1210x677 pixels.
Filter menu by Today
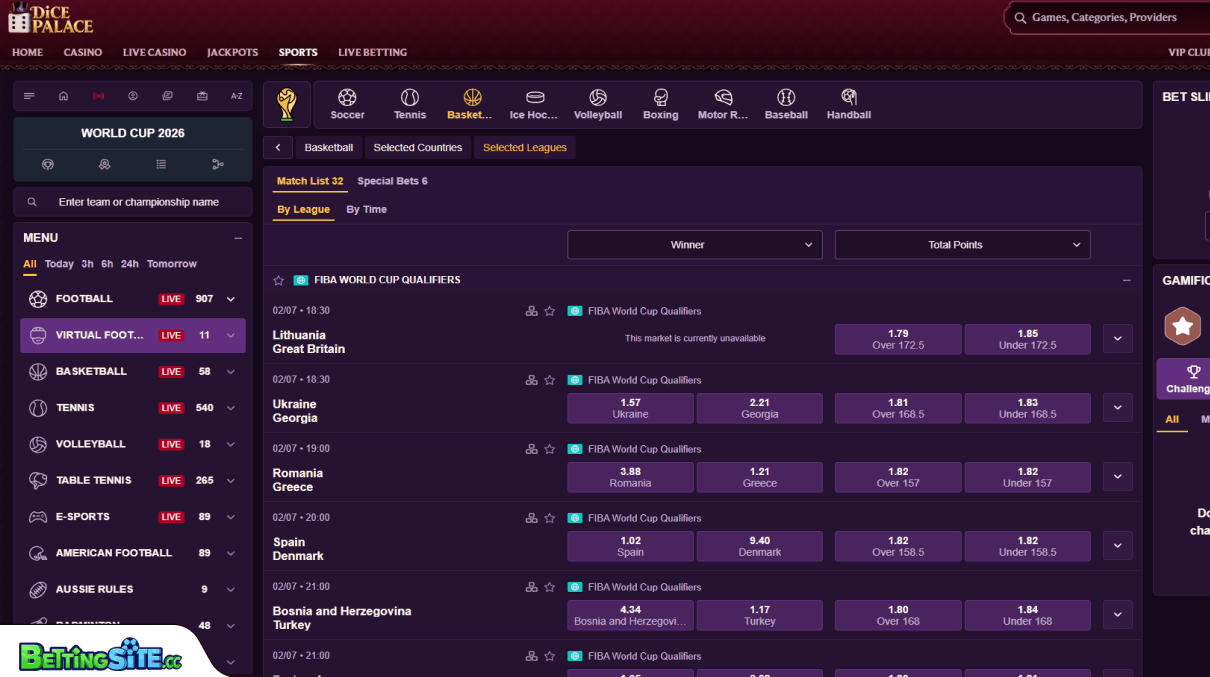pyautogui.click(x=59, y=264)
